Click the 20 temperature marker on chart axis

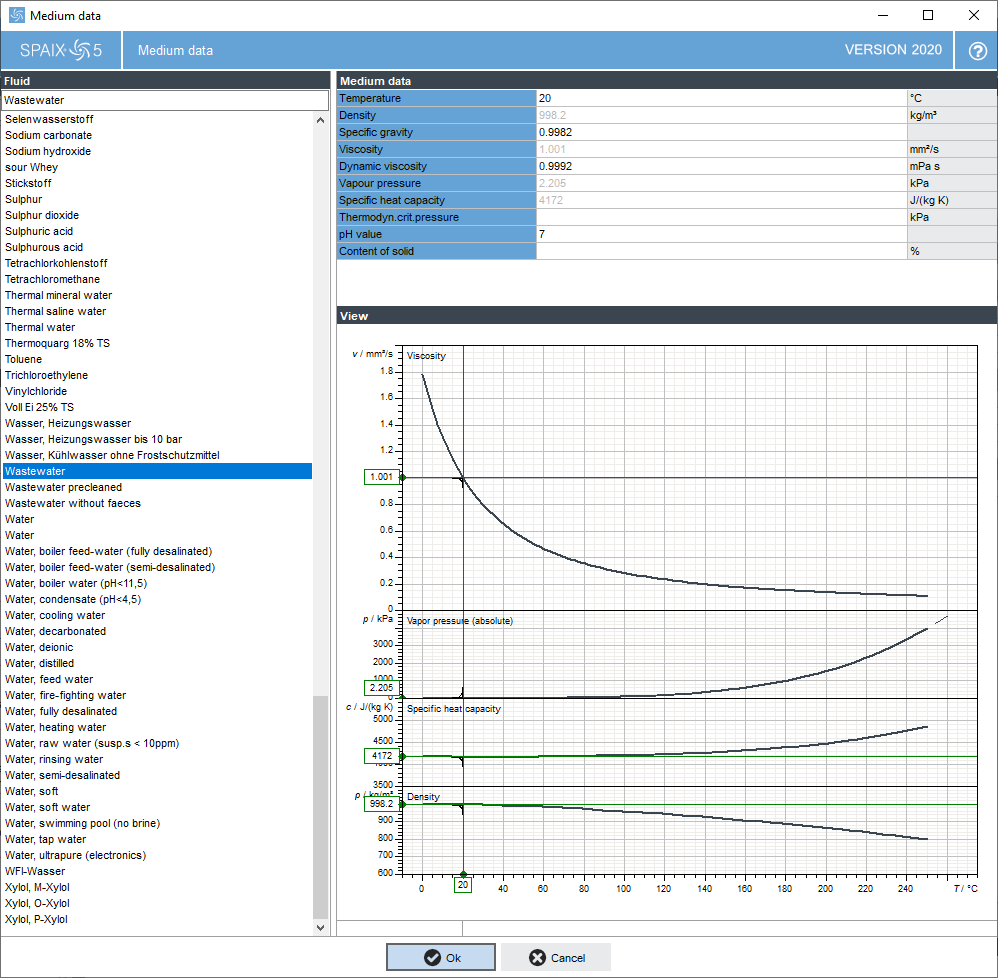point(463,884)
